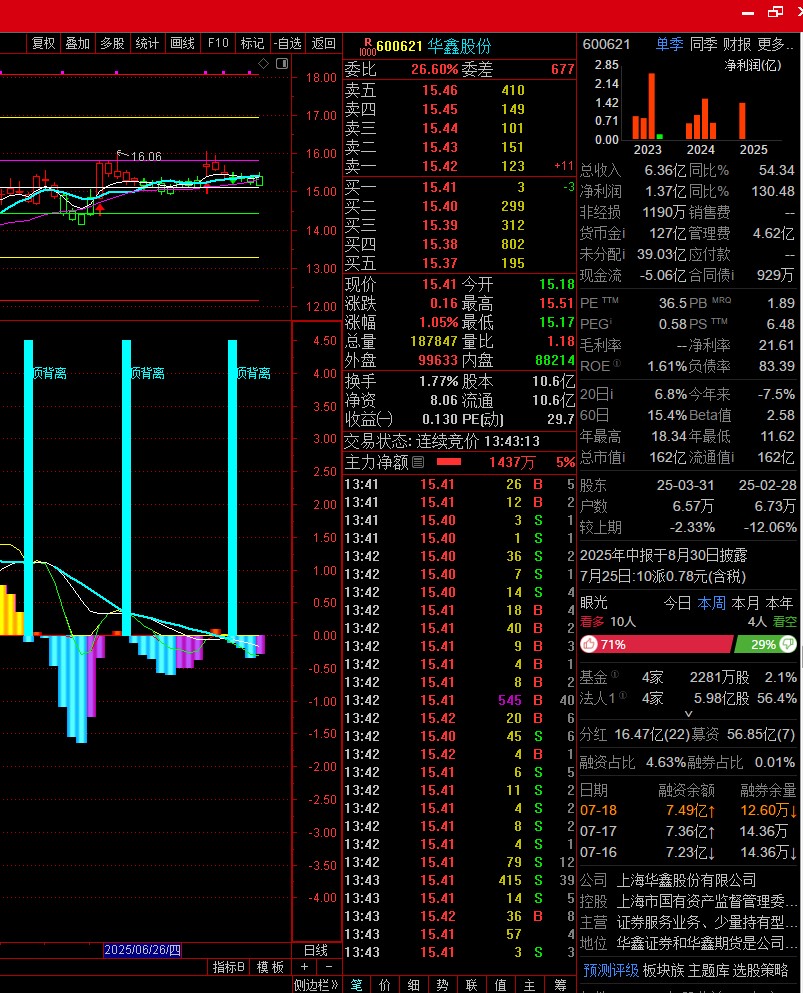Open the 复权 adjustment menu
Viewport: 803px width, 993px height.
pos(43,43)
